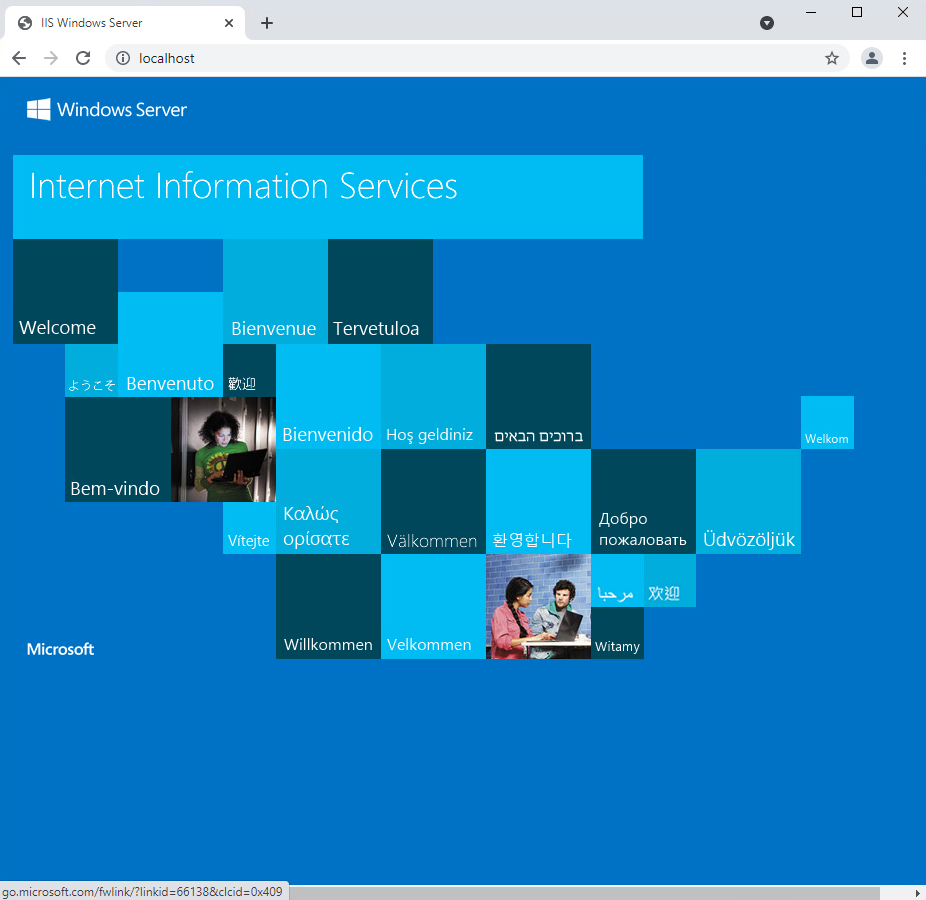Screen dimensions: 926x900
Task: Click the Internet Information Services banner
Action: pyautogui.click(x=328, y=197)
